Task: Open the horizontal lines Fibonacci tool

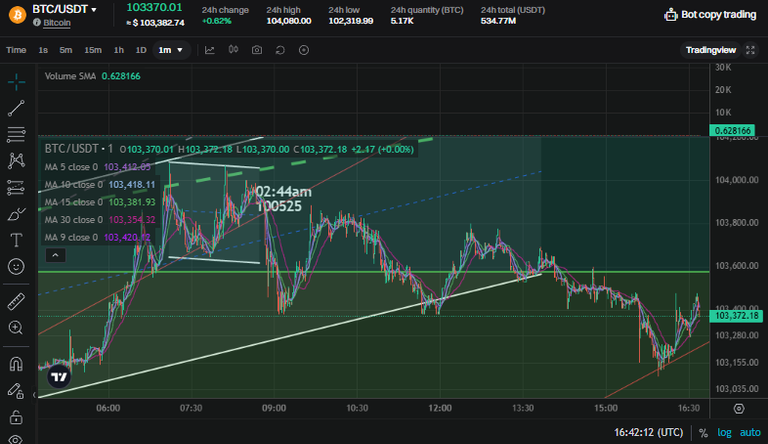Action: 16,134
